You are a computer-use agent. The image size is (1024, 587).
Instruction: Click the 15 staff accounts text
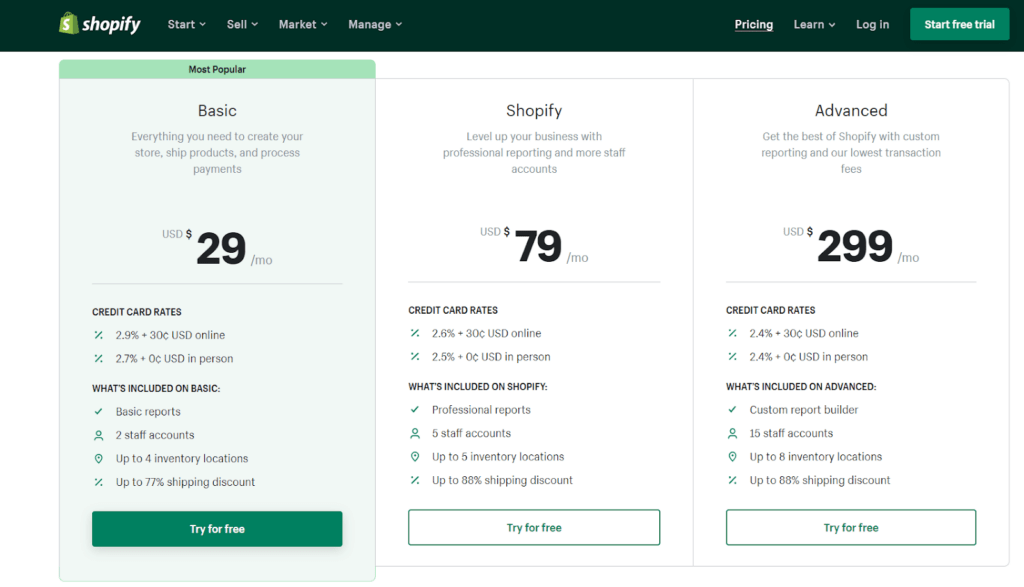pos(792,433)
